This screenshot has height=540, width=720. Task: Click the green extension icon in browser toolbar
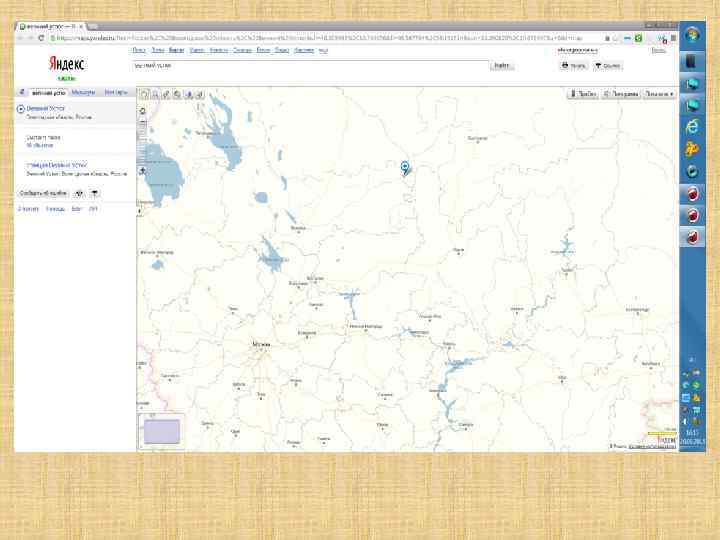pyautogui.click(x=638, y=39)
